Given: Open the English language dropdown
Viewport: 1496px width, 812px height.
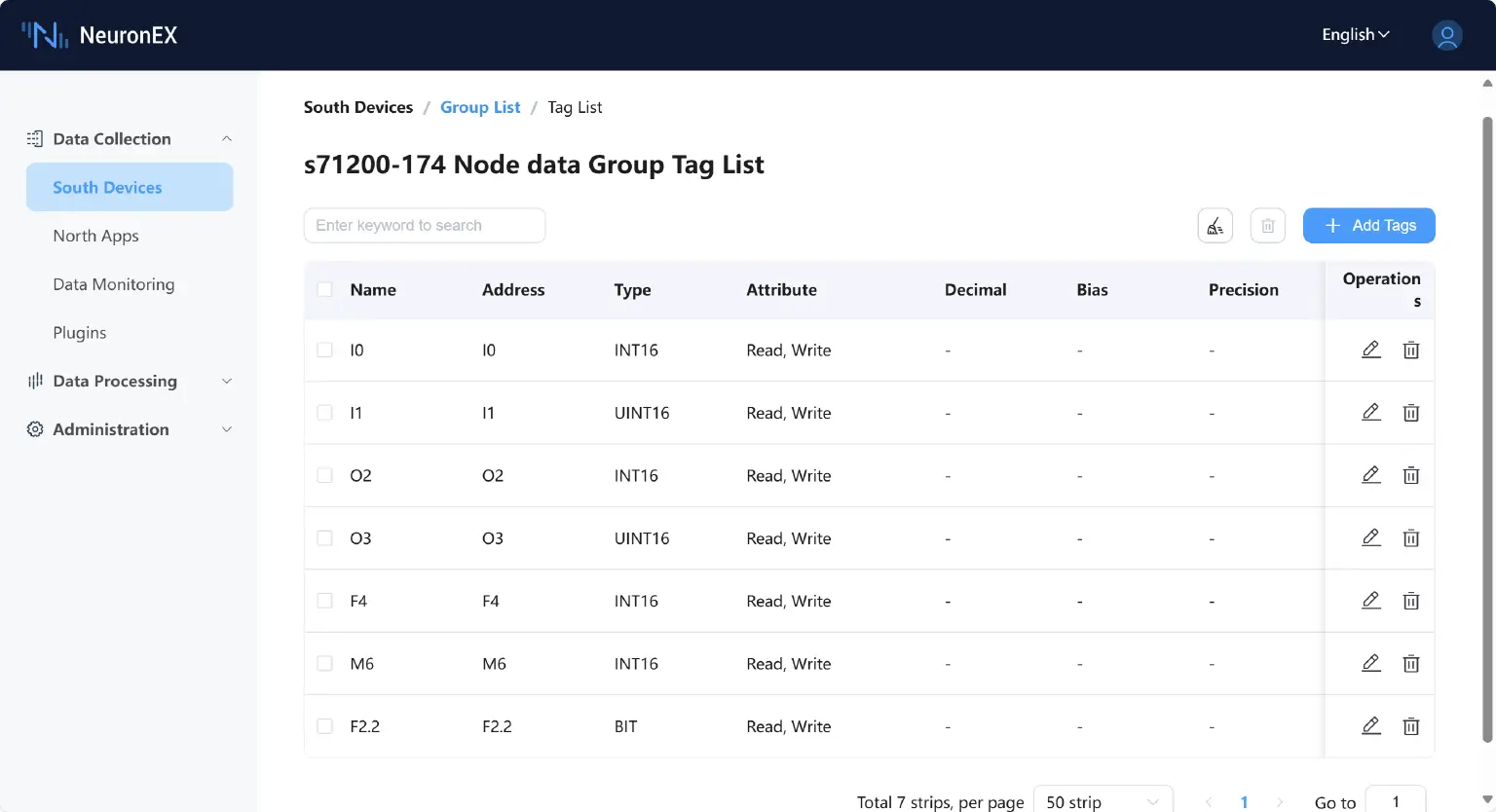Looking at the screenshot, I should pyautogui.click(x=1355, y=35).
